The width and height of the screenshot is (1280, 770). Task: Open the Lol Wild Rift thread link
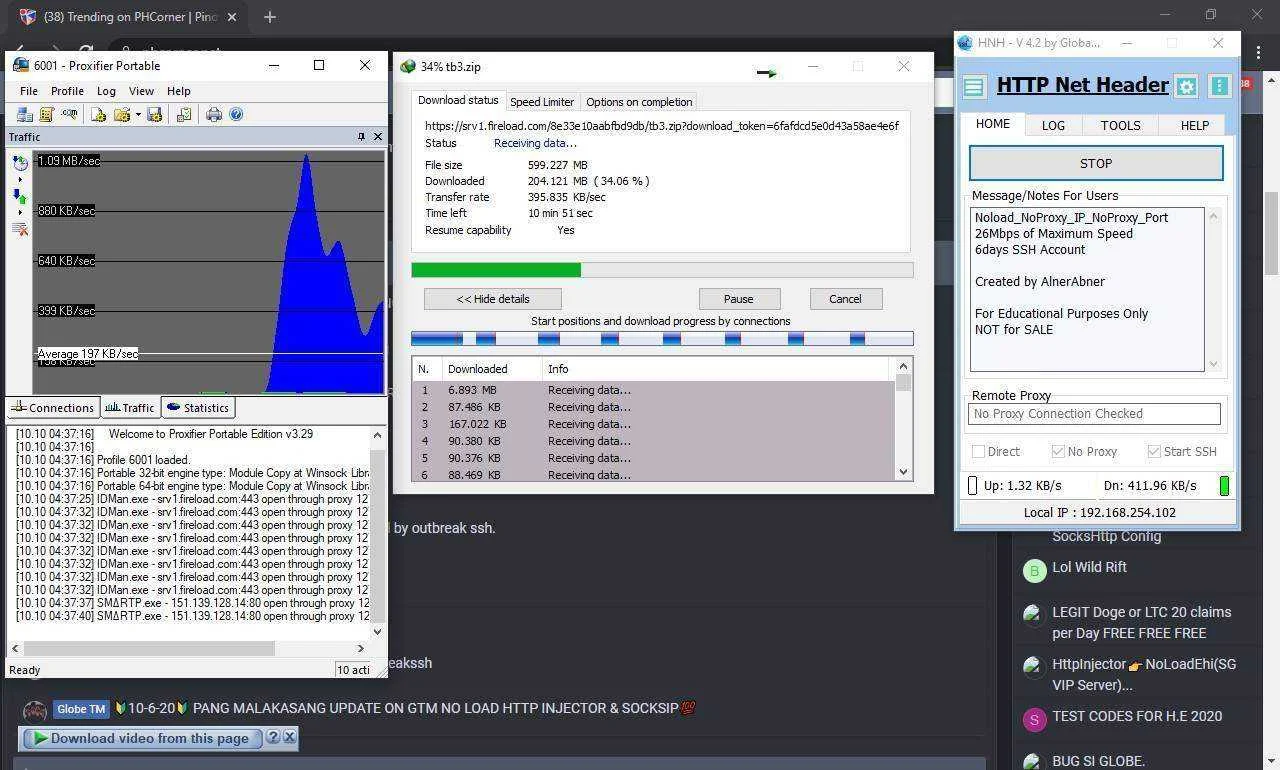[x=1089, y=567]
